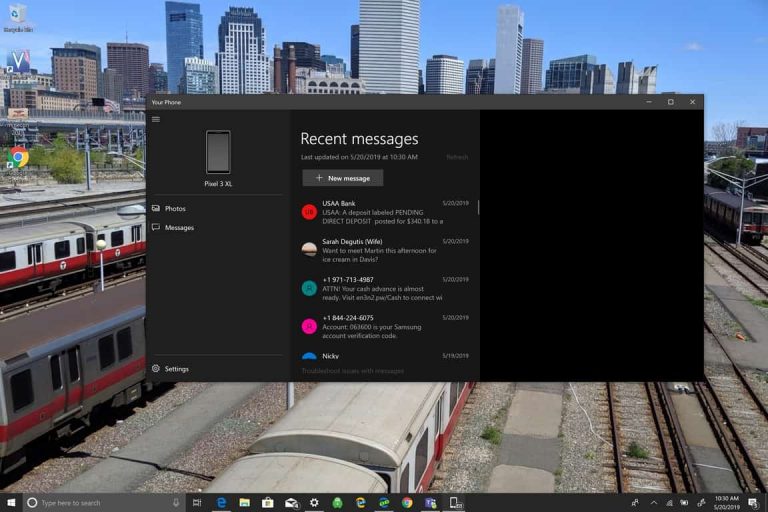Open the Photos section

tap(218, 209)
